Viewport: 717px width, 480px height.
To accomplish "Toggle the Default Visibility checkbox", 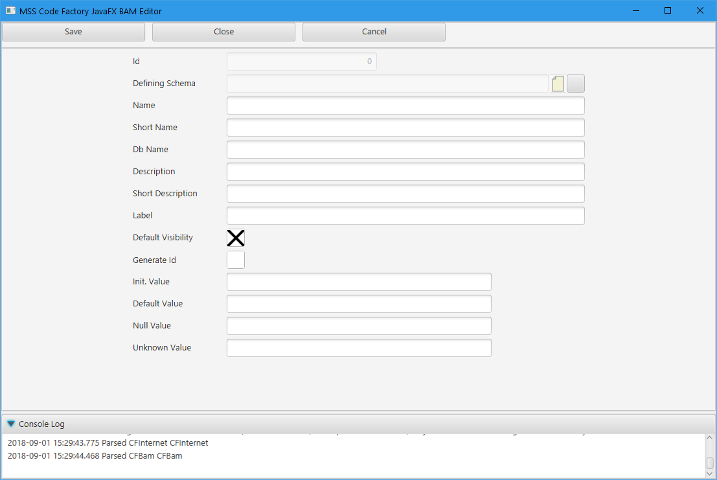I will coord(235,238).
